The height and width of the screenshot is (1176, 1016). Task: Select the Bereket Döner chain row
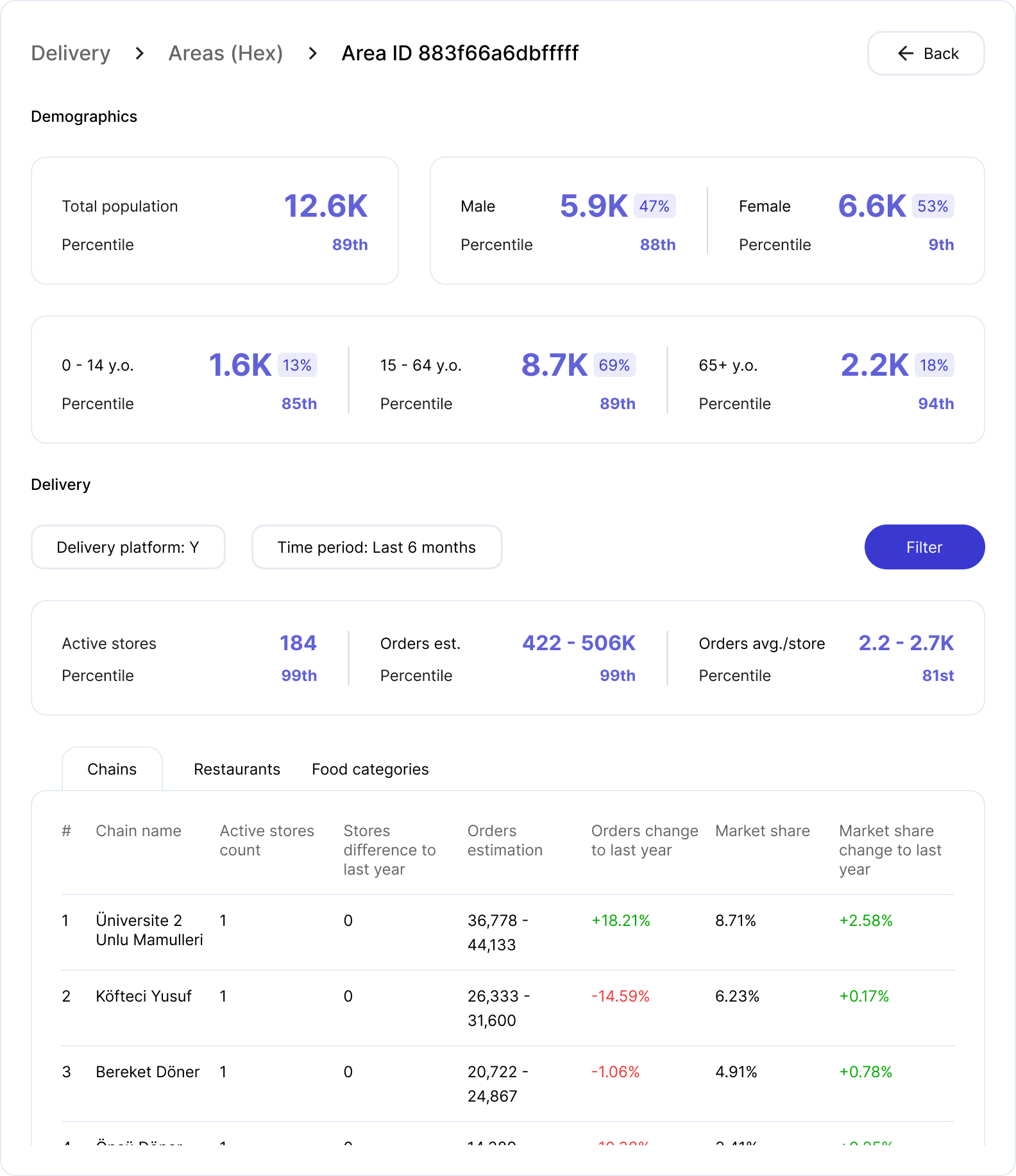[x=148, y=1071]
